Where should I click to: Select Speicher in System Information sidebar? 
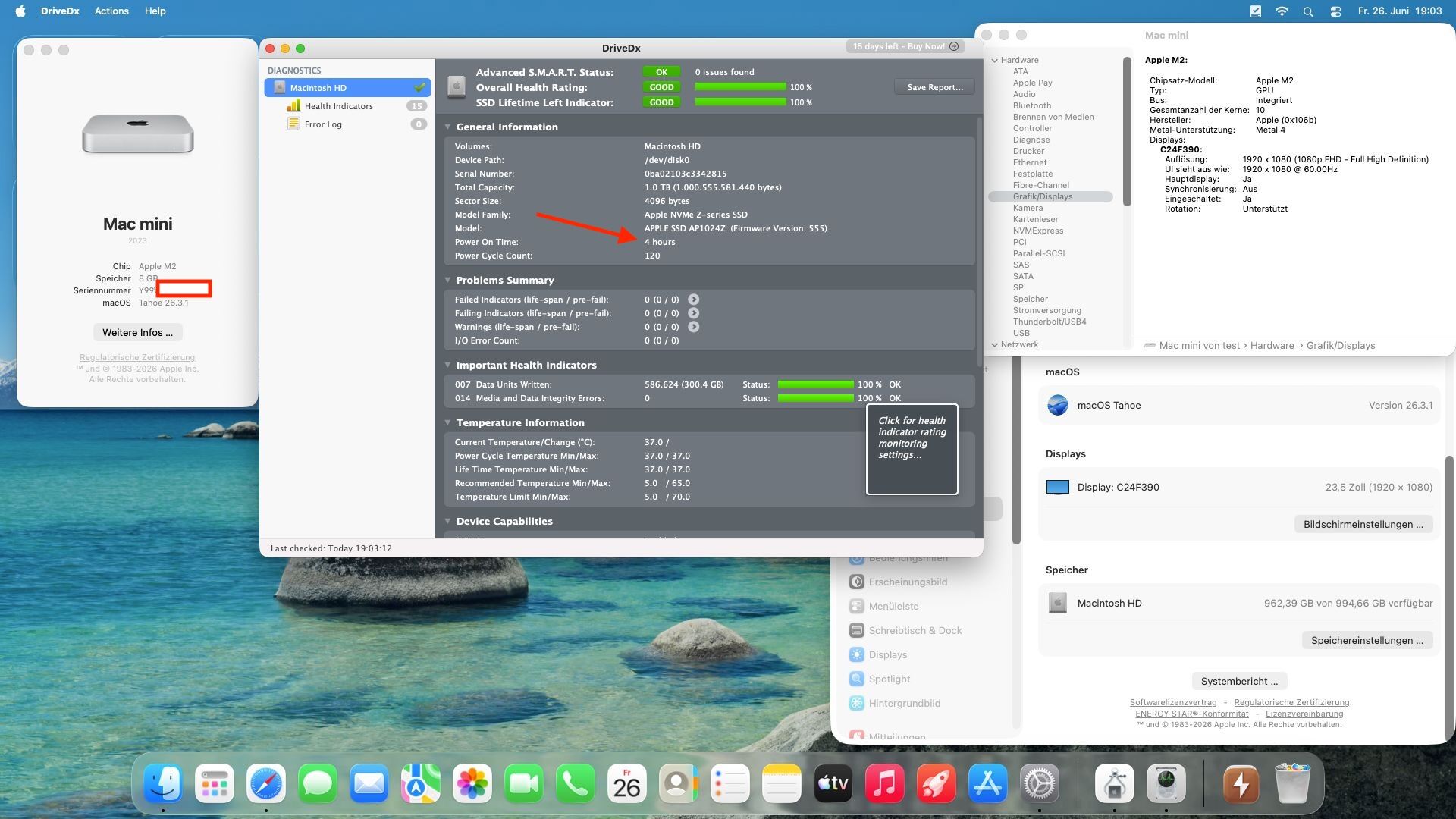[x=1030, y=299]
